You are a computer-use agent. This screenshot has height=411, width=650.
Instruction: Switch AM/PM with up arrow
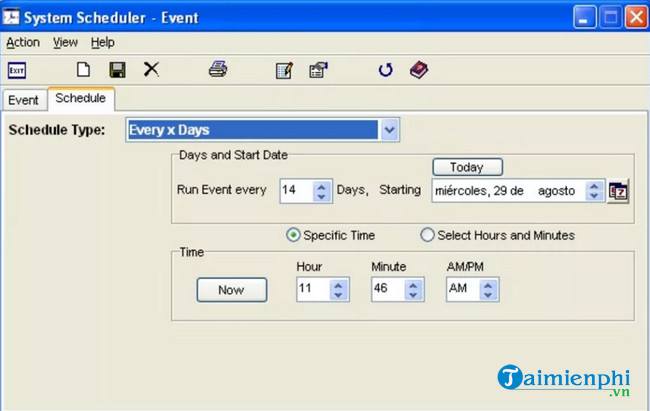point(488,285)
